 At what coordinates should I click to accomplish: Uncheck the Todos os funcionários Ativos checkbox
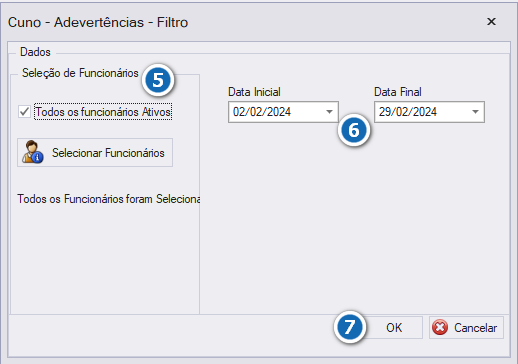24,112
